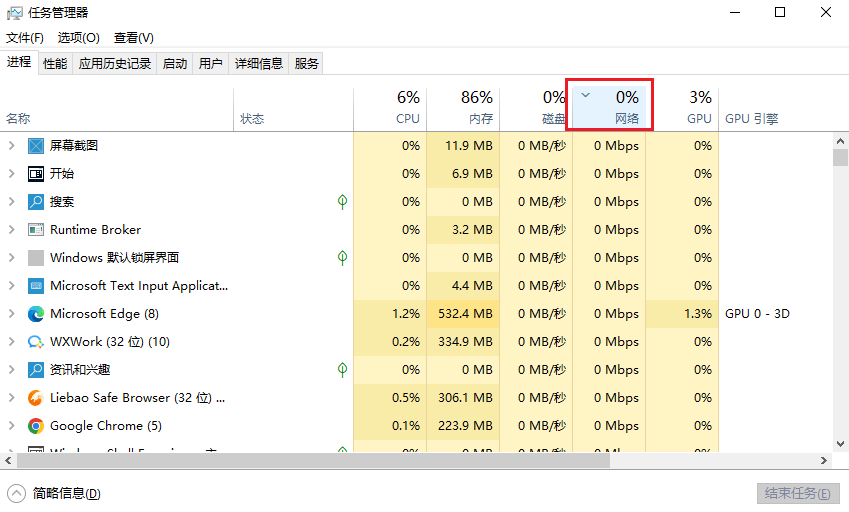Click the Task Manager title bar icon
The width and height of the screenshot is (849, 512).
[15, 13]
